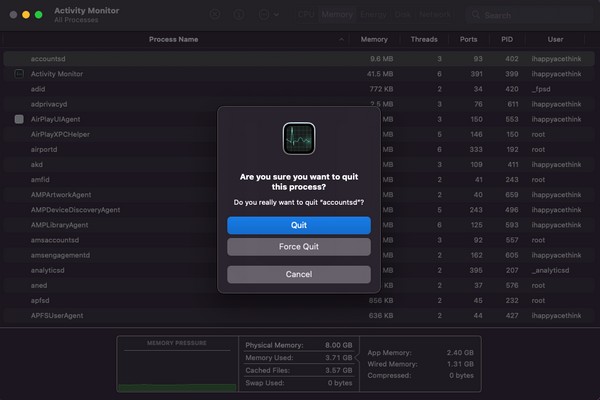Select the airportd process
Image resolution: width=600 pixels, height=400 pixels.
[x=44, y=150]
